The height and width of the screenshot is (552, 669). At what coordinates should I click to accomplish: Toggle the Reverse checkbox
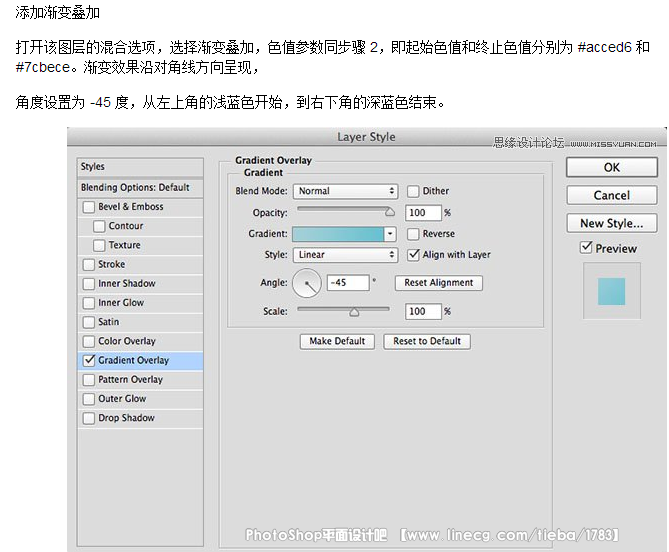(413, 234)
